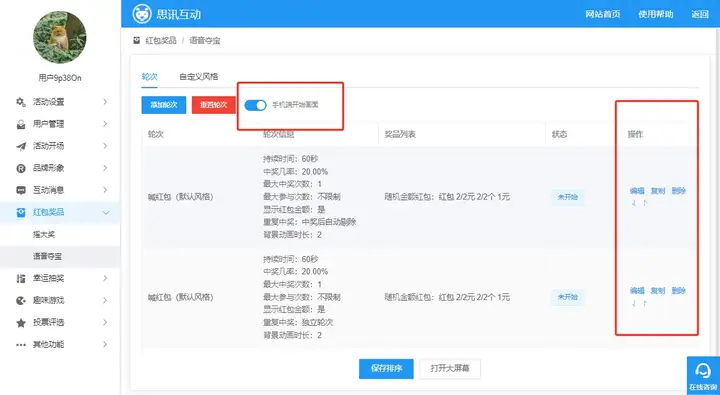Expand the 互动消息 chevron
This screenshot has height=395, width=720.
(105, 190)
